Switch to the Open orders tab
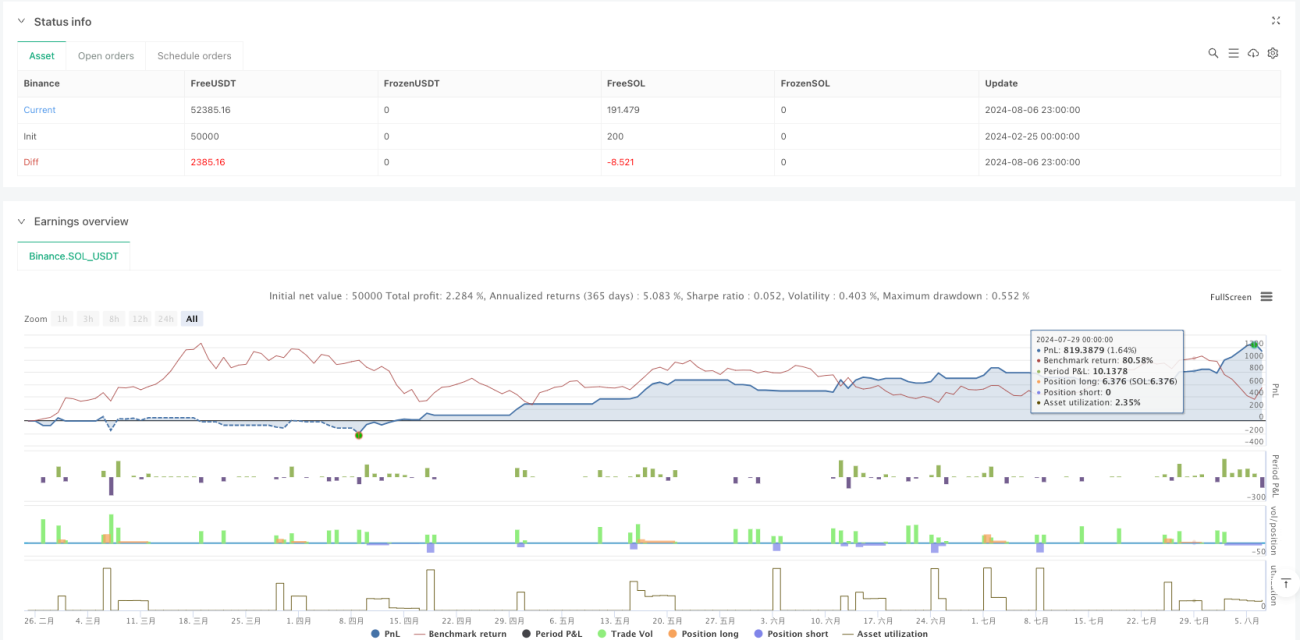 (x=106, y=56)
